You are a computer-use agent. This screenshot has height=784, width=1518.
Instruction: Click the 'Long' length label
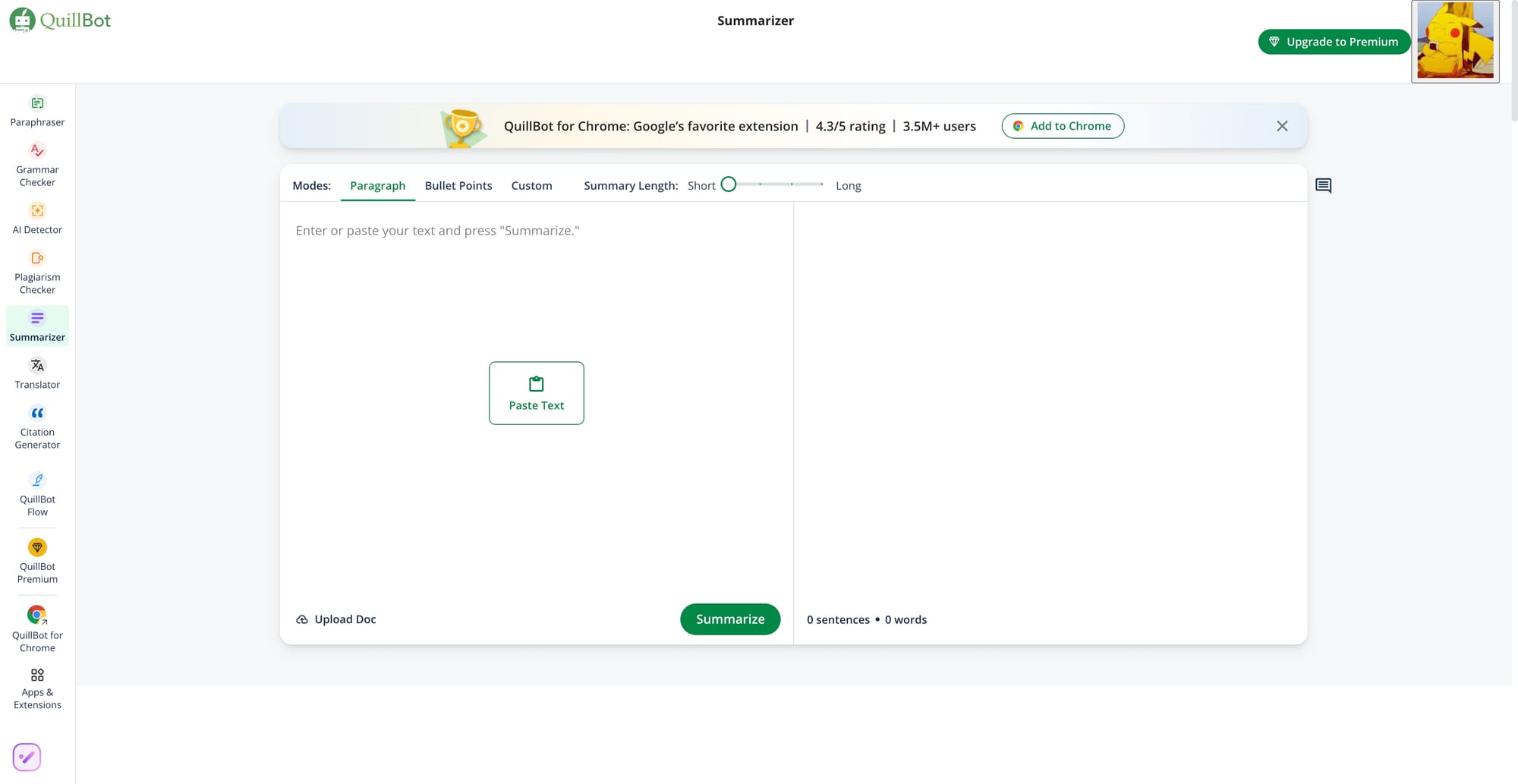tap(848, 186)
